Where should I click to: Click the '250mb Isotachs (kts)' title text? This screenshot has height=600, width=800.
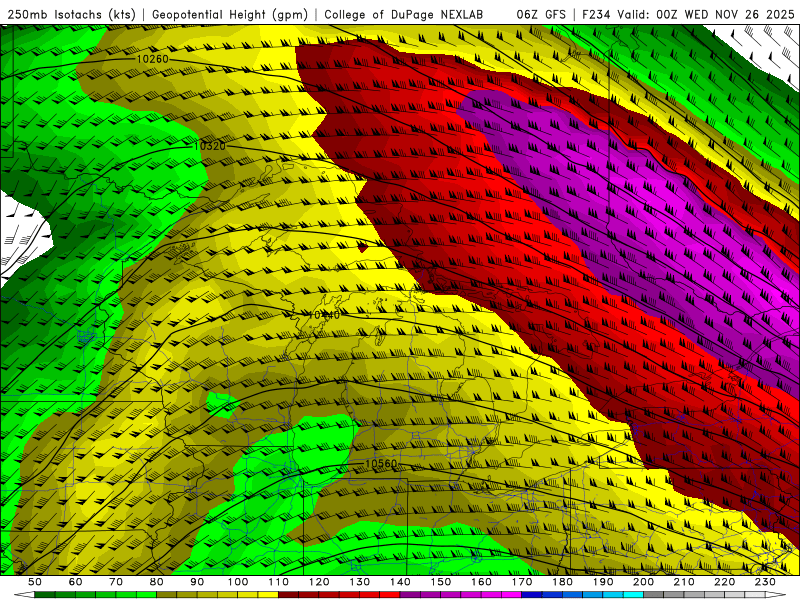click(72, 15)
